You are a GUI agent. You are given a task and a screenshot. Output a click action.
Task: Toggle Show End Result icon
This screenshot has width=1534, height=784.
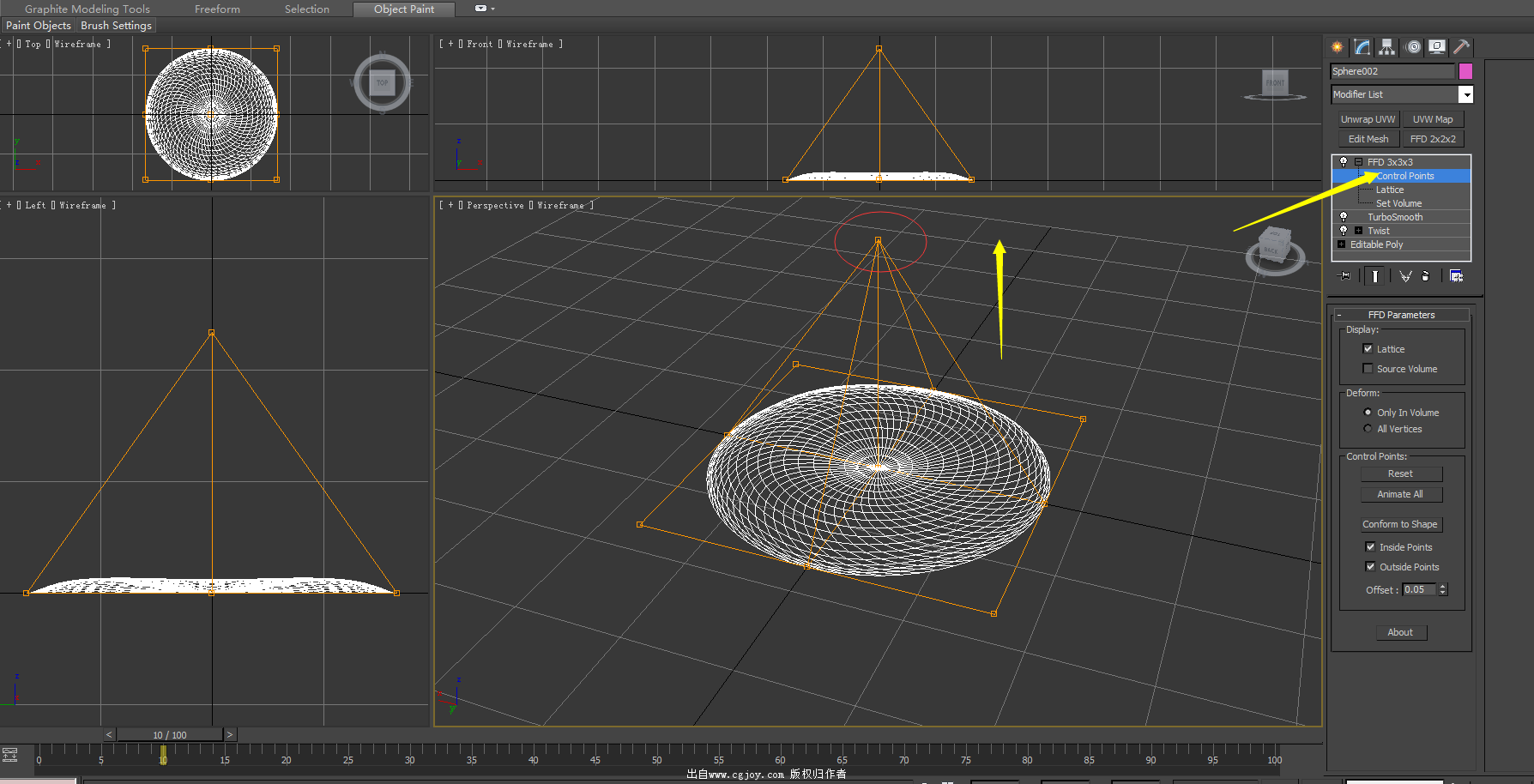(1375, 275)
